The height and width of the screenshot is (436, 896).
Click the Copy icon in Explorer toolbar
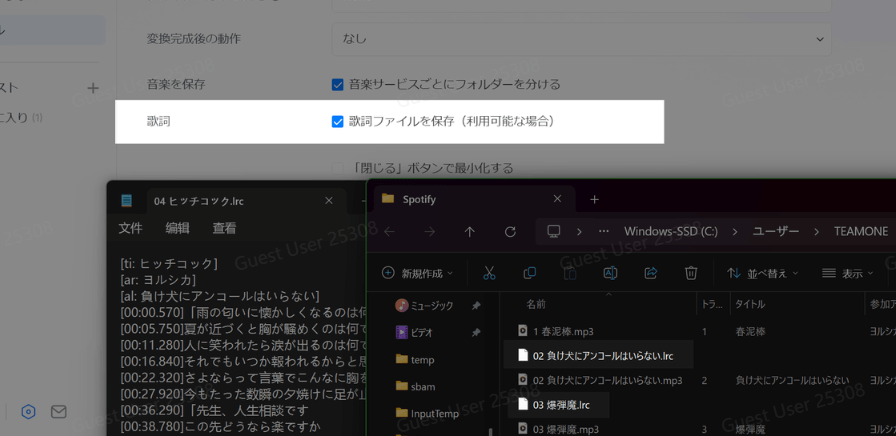[x=530, y=273]
